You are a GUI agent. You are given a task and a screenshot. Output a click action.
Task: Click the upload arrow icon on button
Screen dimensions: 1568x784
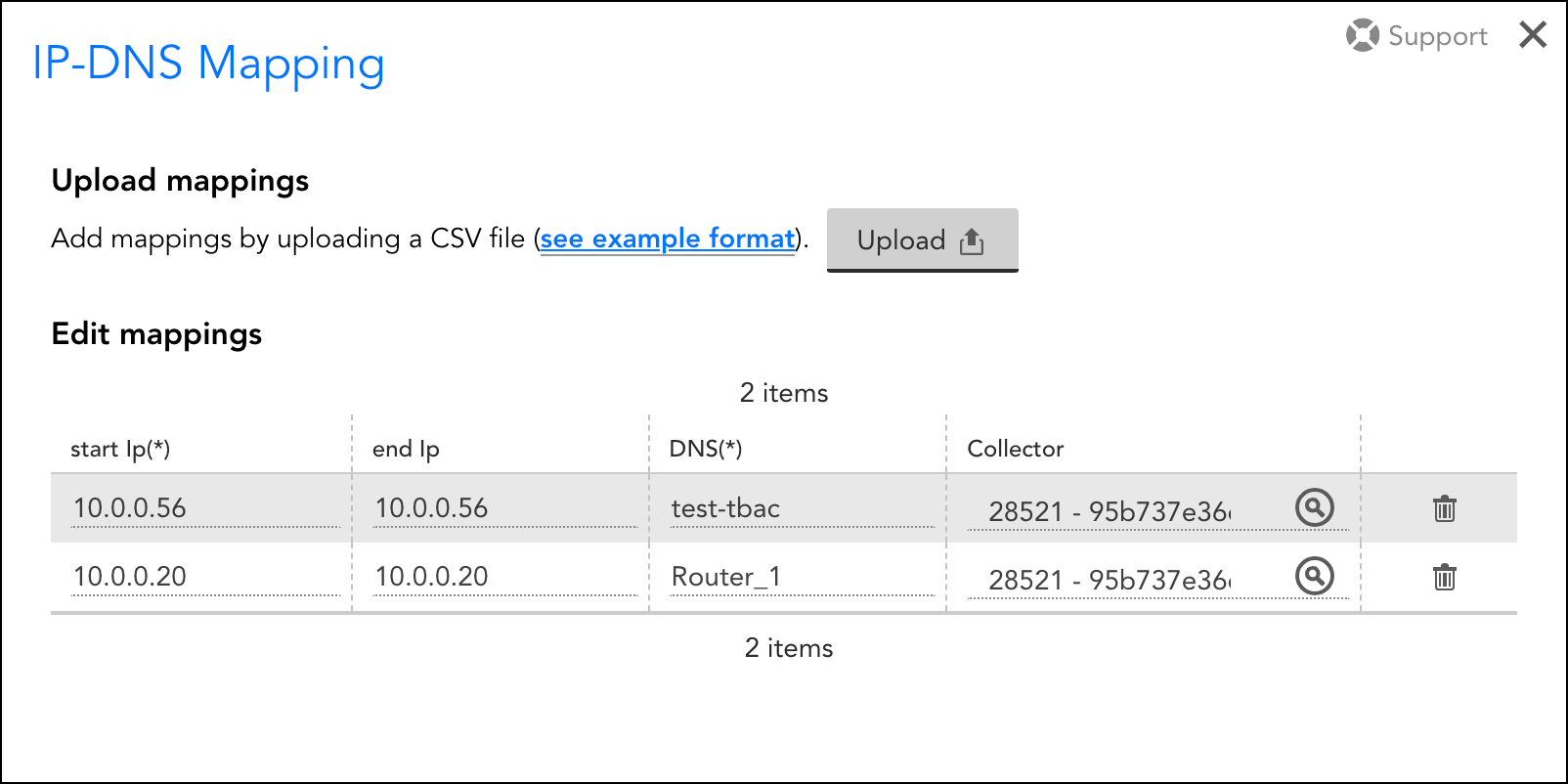point(972,240)
